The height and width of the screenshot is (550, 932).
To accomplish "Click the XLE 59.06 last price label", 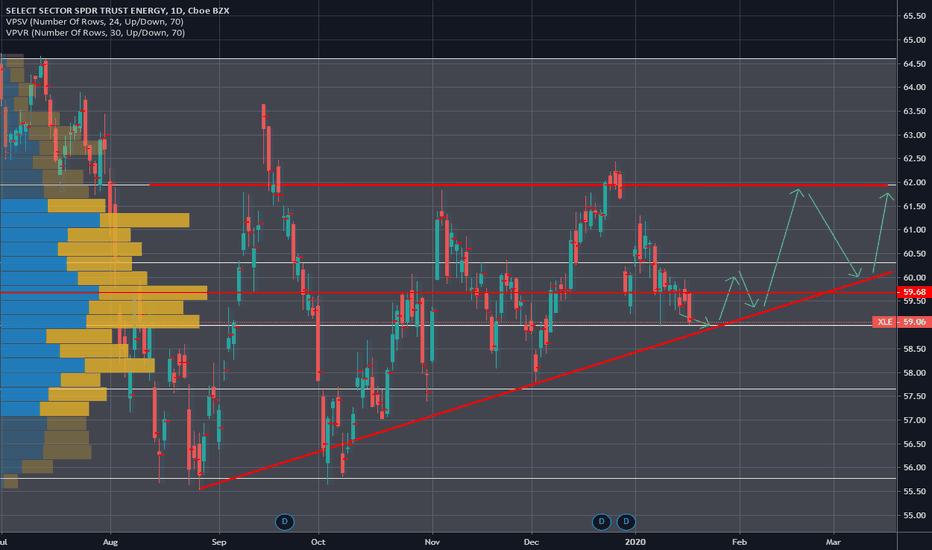I will 901,322.
